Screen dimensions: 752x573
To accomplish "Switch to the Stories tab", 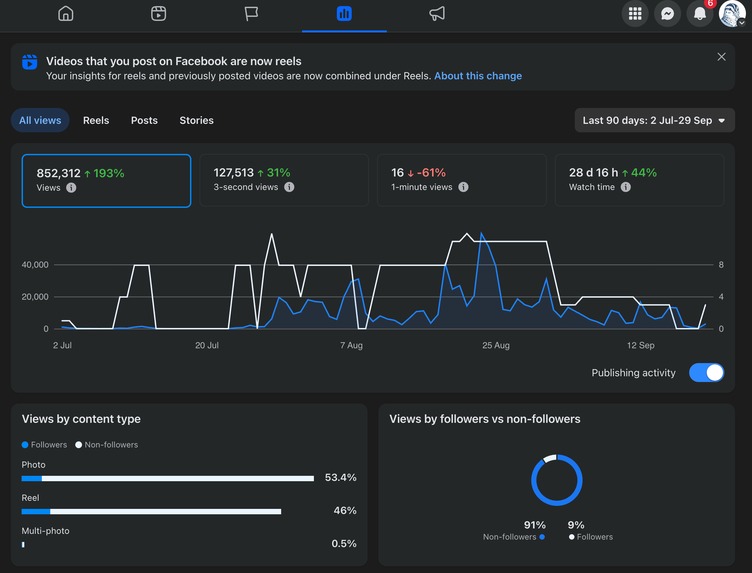I will point(197,120).
